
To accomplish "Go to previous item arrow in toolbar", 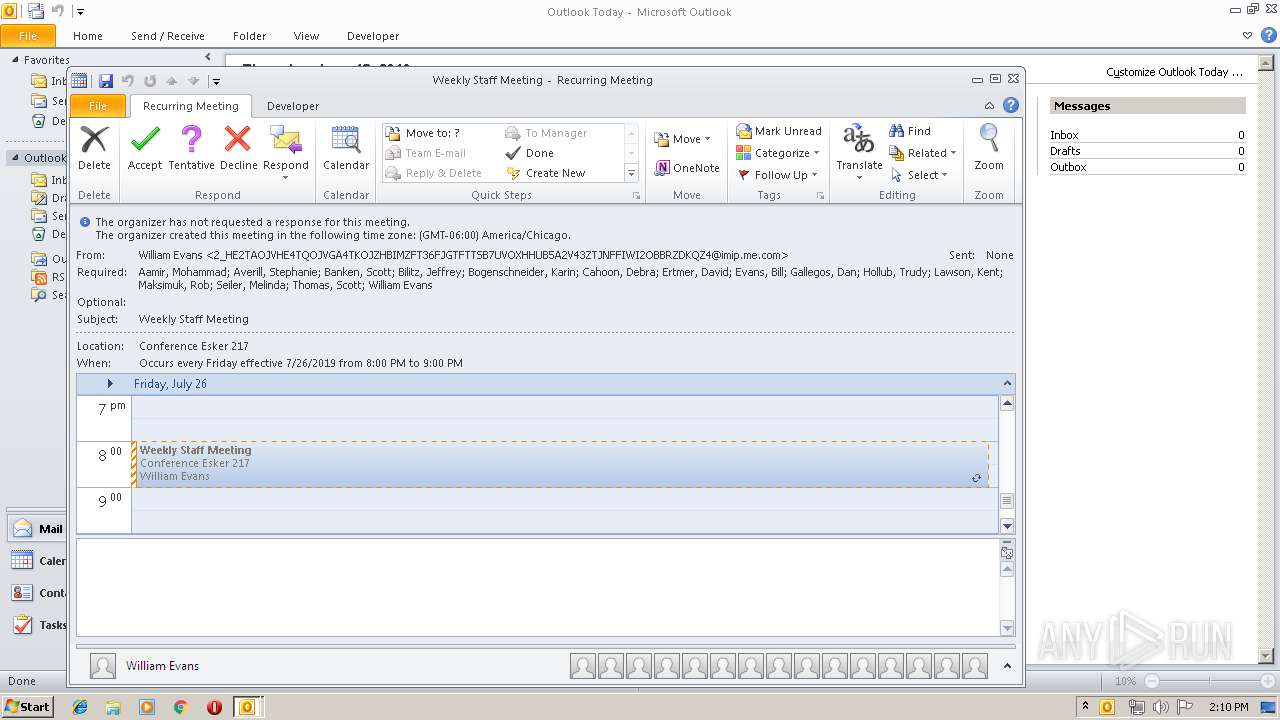I will [x=171, y=81].
